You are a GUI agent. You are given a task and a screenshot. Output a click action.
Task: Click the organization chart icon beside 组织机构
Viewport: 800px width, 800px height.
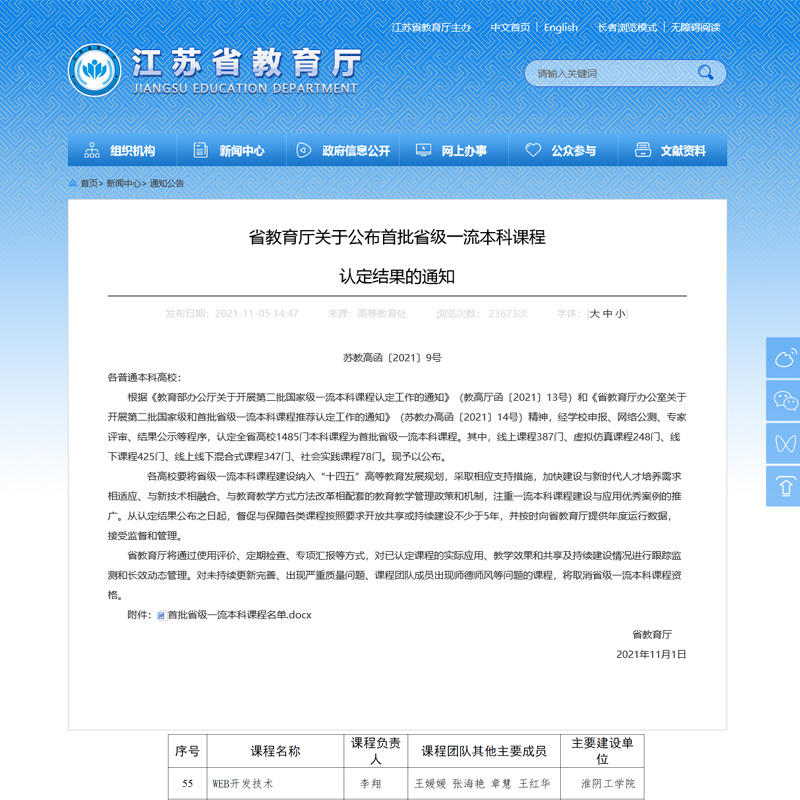pos(92,150)
